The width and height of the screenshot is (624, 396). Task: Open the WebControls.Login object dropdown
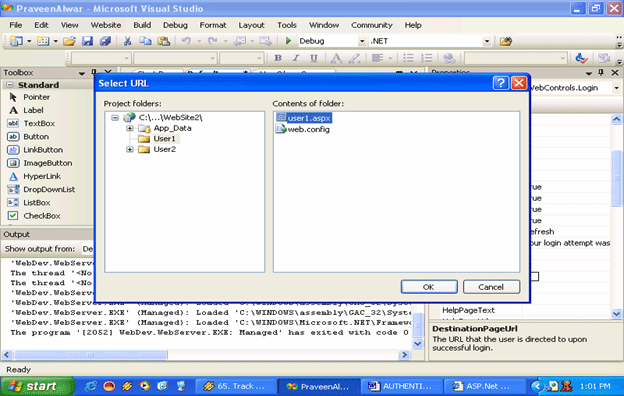(x=616, y=88)
